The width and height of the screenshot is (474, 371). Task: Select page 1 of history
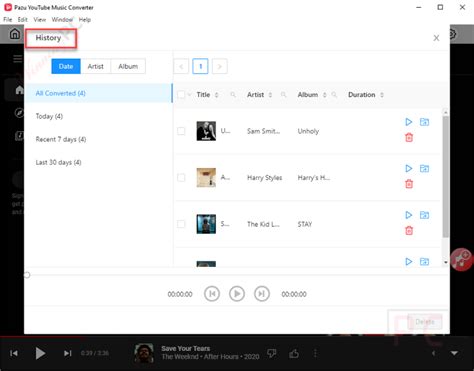coord(200,66)
